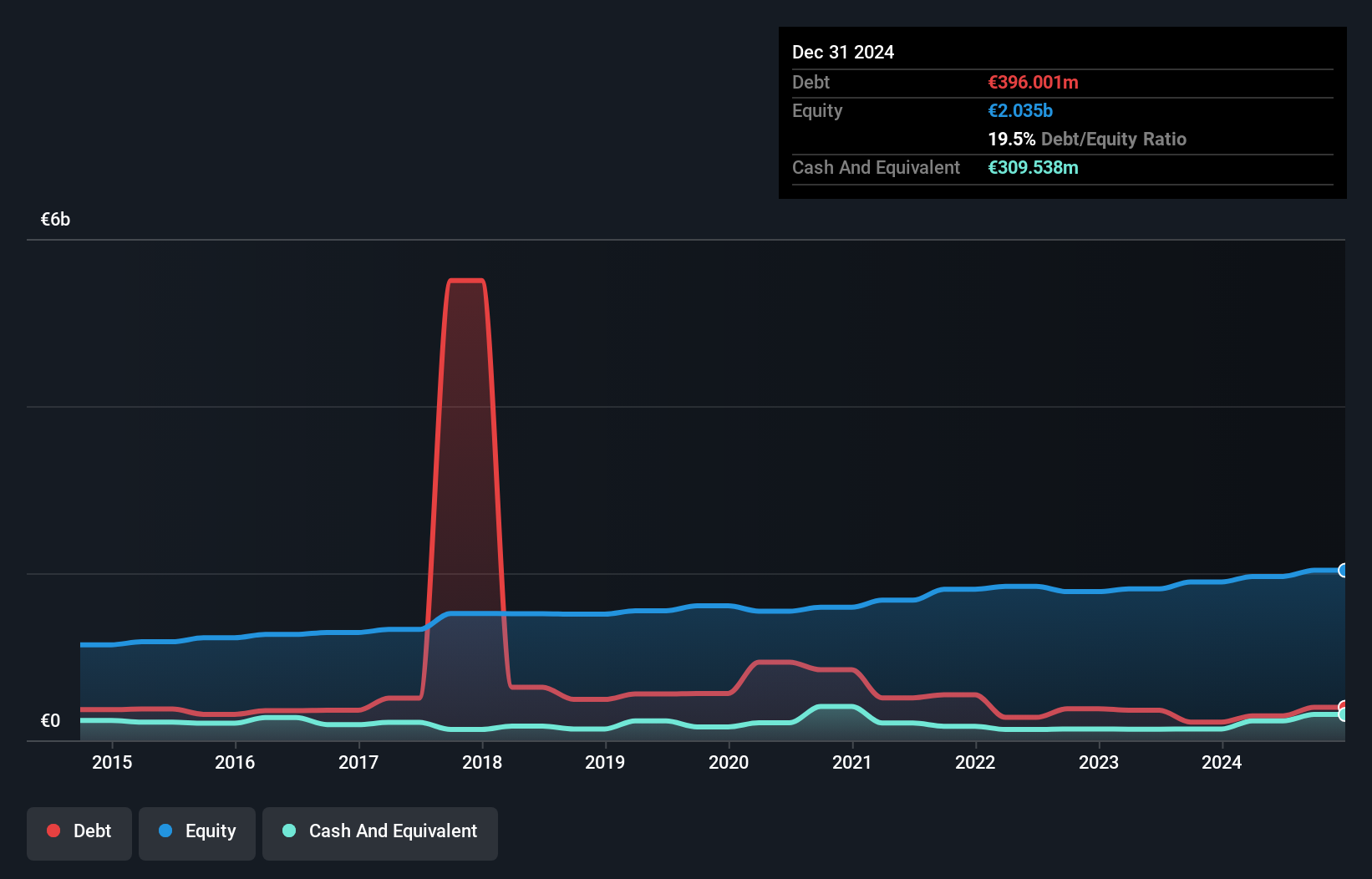The image size is (1372, 879).
Task: Click the 2015 x-axis label
Action: click(112, 762)
